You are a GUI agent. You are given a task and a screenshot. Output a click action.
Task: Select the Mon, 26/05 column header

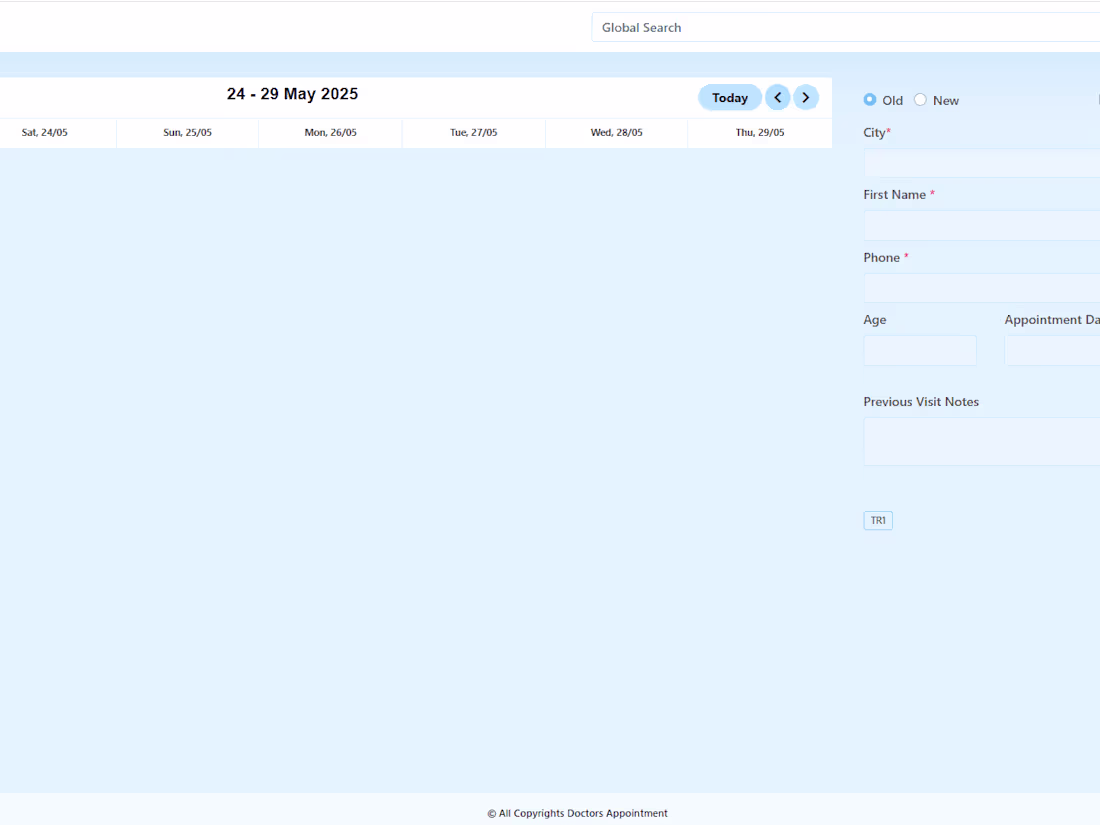[330, 132]
